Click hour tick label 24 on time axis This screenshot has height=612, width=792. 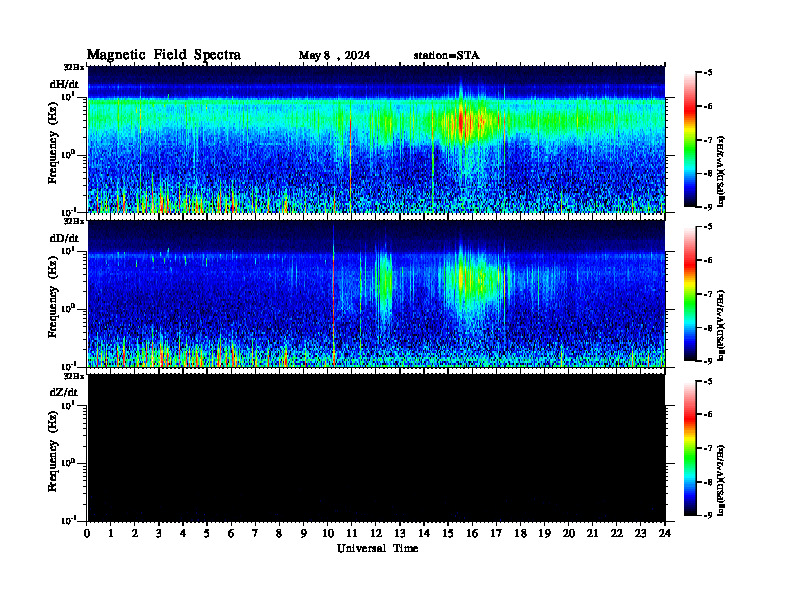(665, 534)
